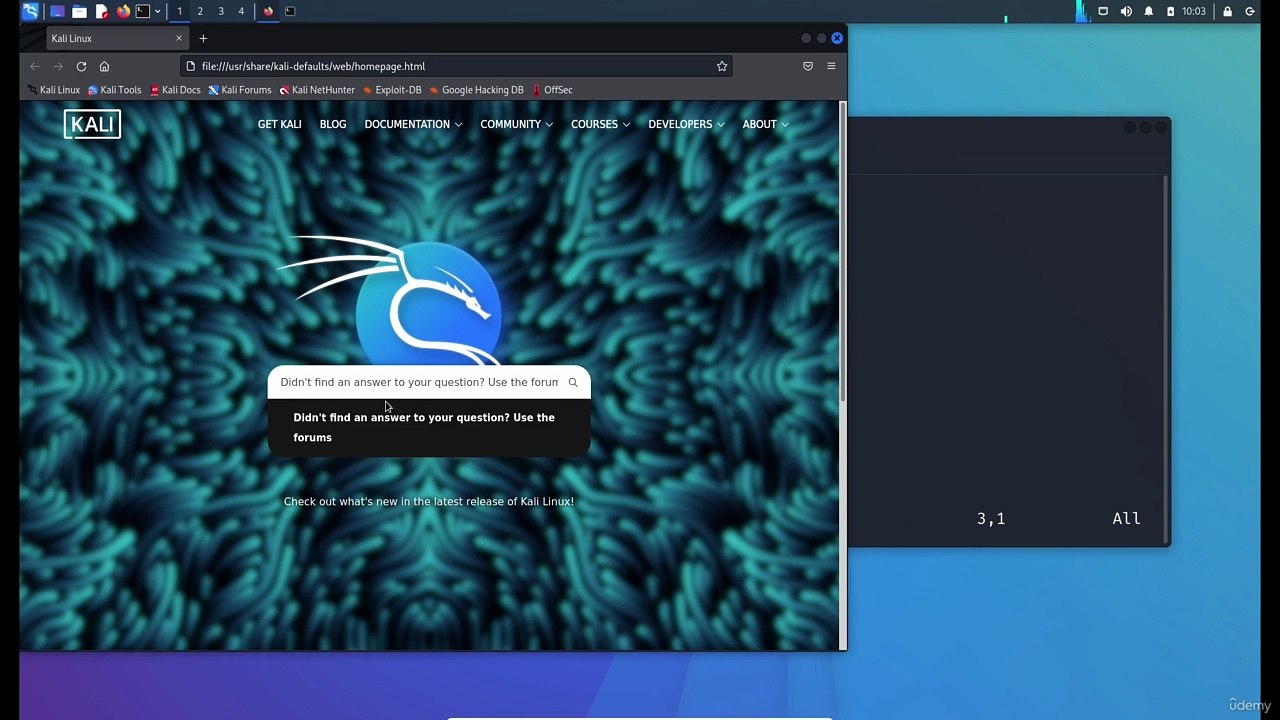Close the Kali Linux tab

[179, 38]
